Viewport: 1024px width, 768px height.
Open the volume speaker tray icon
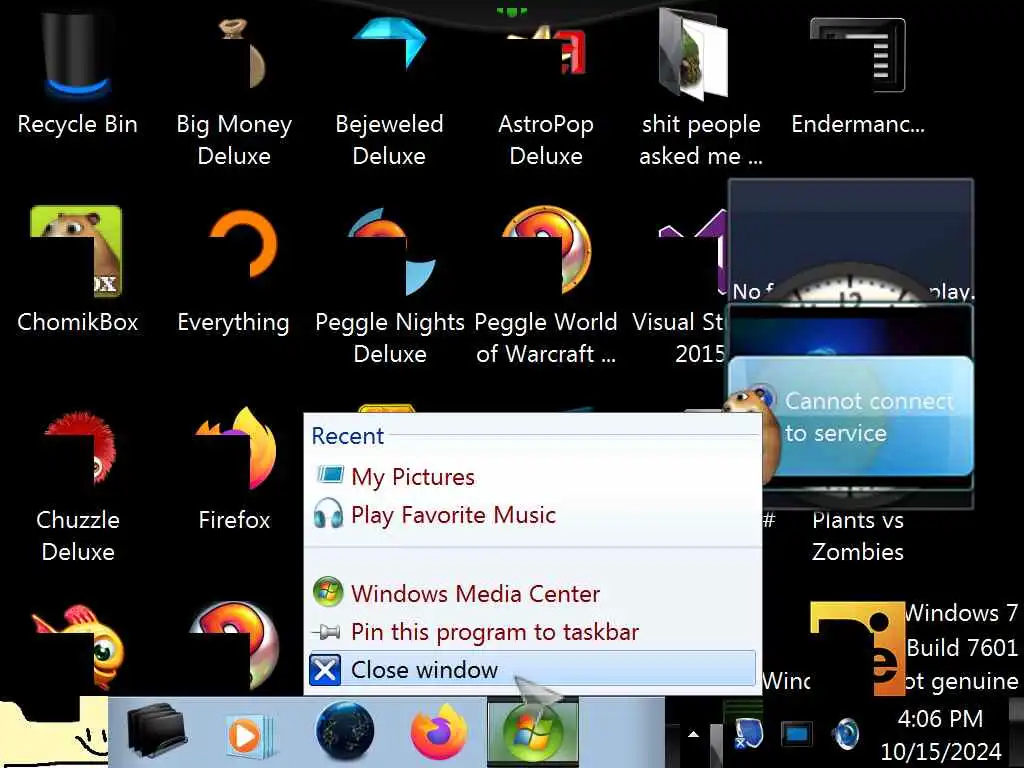point(846,734)
